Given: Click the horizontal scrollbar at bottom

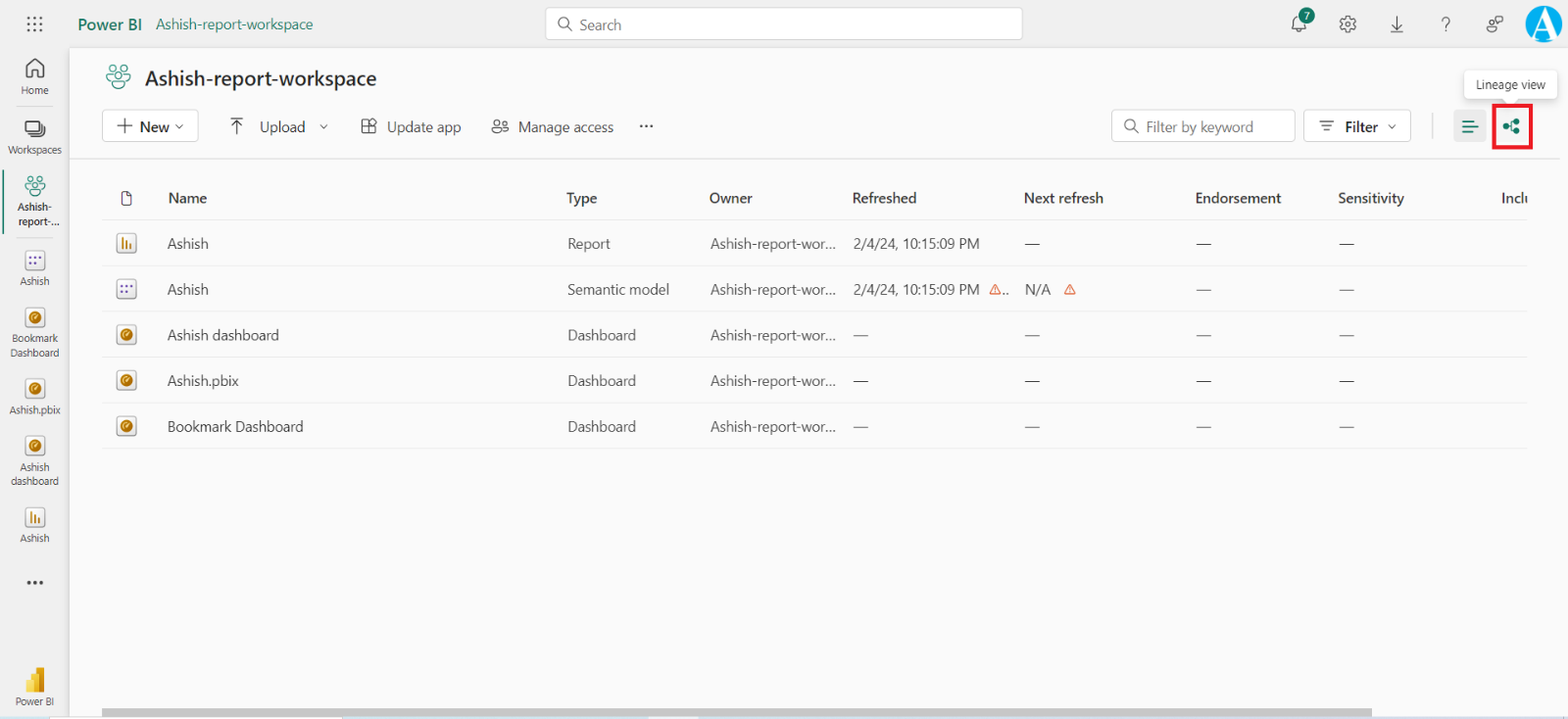Looking at the screenshot, I should pyautogui.click(x=735, y=712).
